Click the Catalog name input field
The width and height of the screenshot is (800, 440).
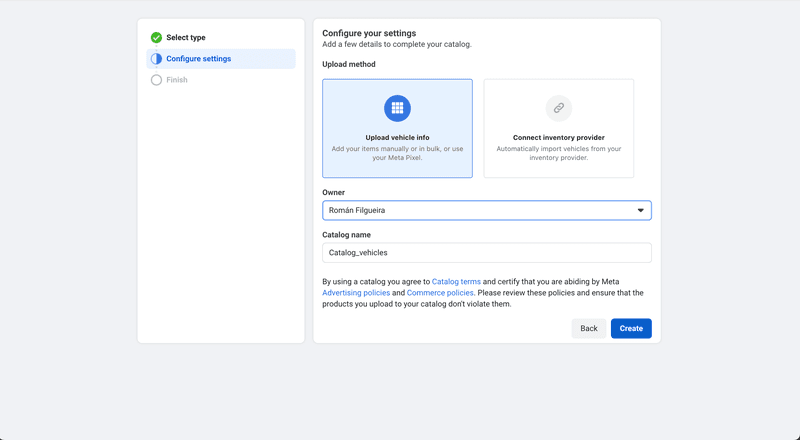pos(487,253)
